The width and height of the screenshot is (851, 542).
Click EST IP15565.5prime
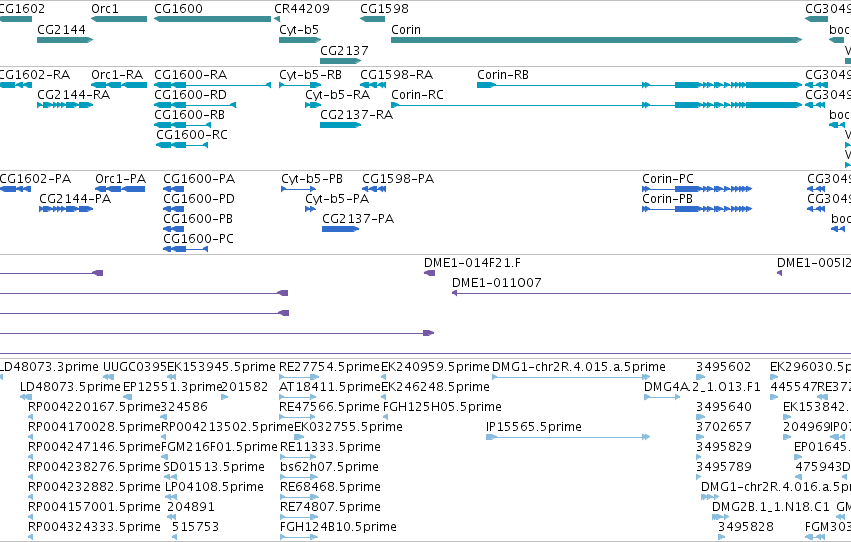pyautogui.click(x=534, y=428)
